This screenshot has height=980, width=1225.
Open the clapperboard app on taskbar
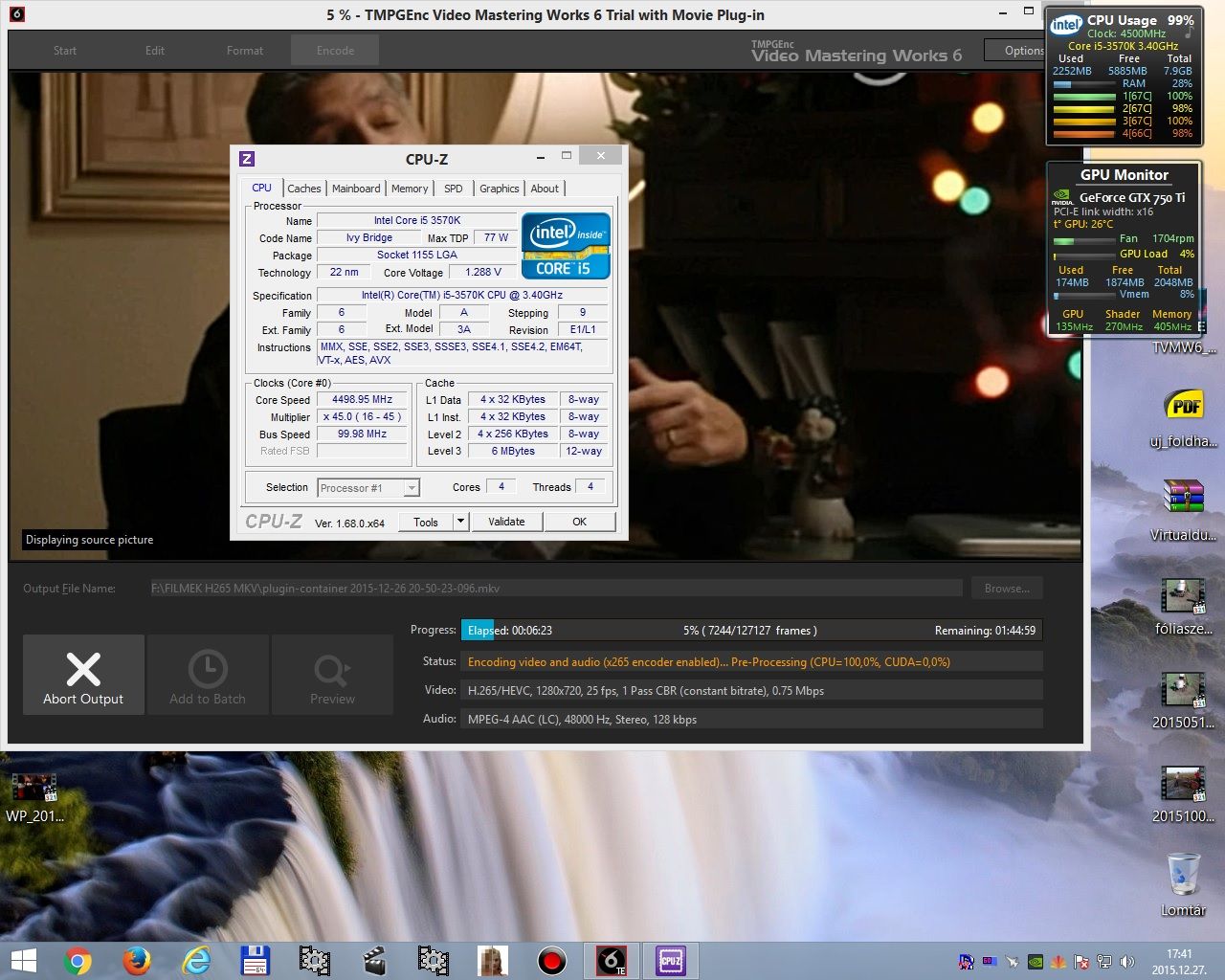click(374, 961)
